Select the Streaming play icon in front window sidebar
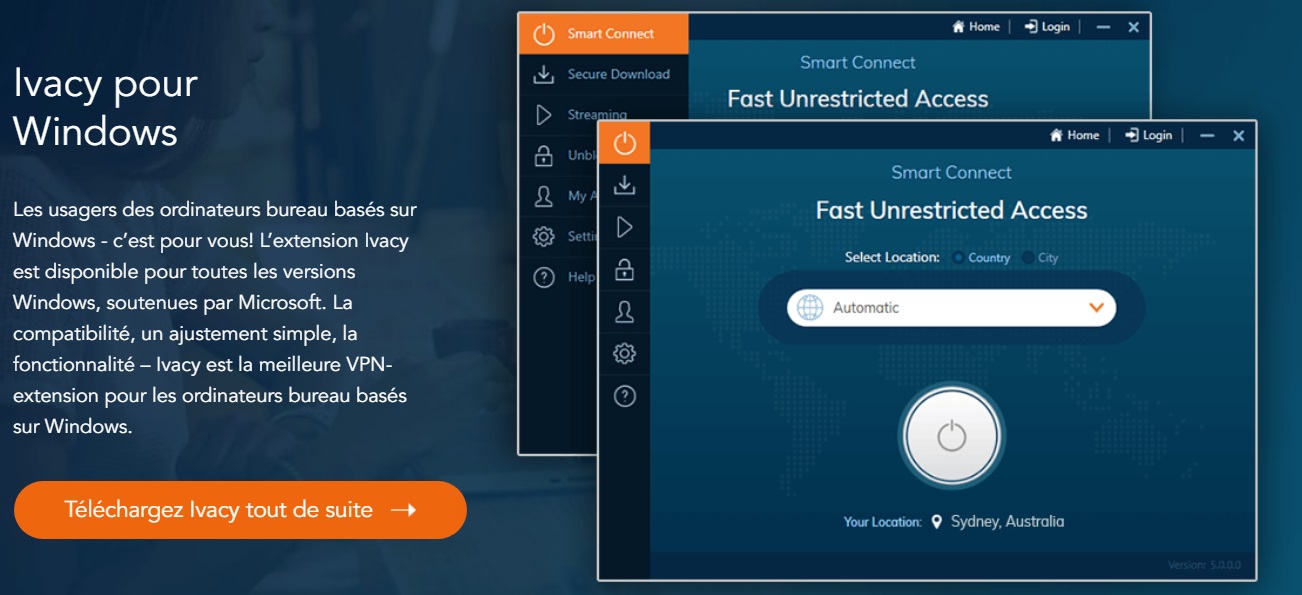 click(x=625, y=227)
